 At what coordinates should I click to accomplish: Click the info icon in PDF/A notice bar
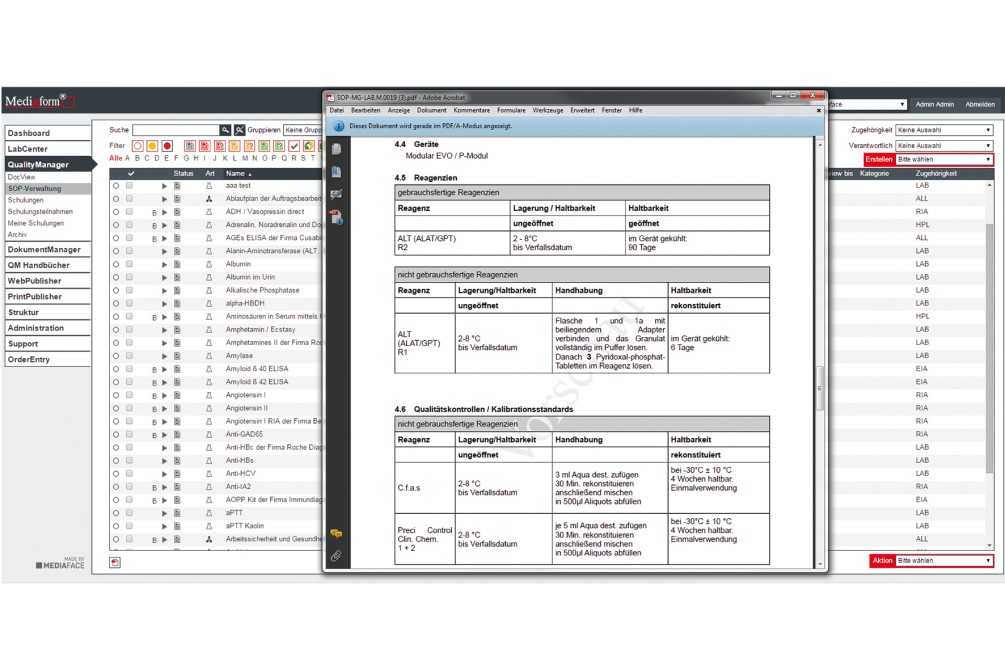pyautogui.click(x=338, y=126)
